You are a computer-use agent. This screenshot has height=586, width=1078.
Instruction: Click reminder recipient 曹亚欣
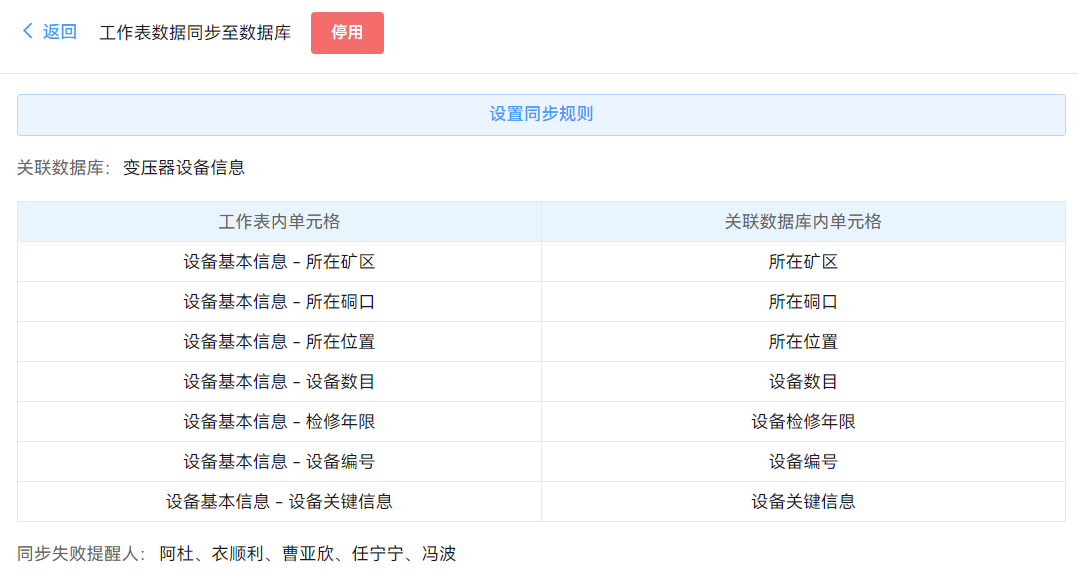[307, 554]
